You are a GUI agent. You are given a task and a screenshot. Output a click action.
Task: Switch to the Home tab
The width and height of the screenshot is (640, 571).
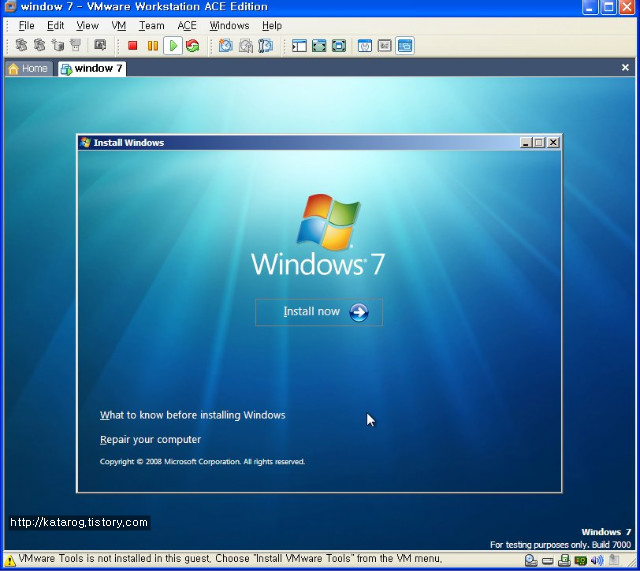(28, 69)
